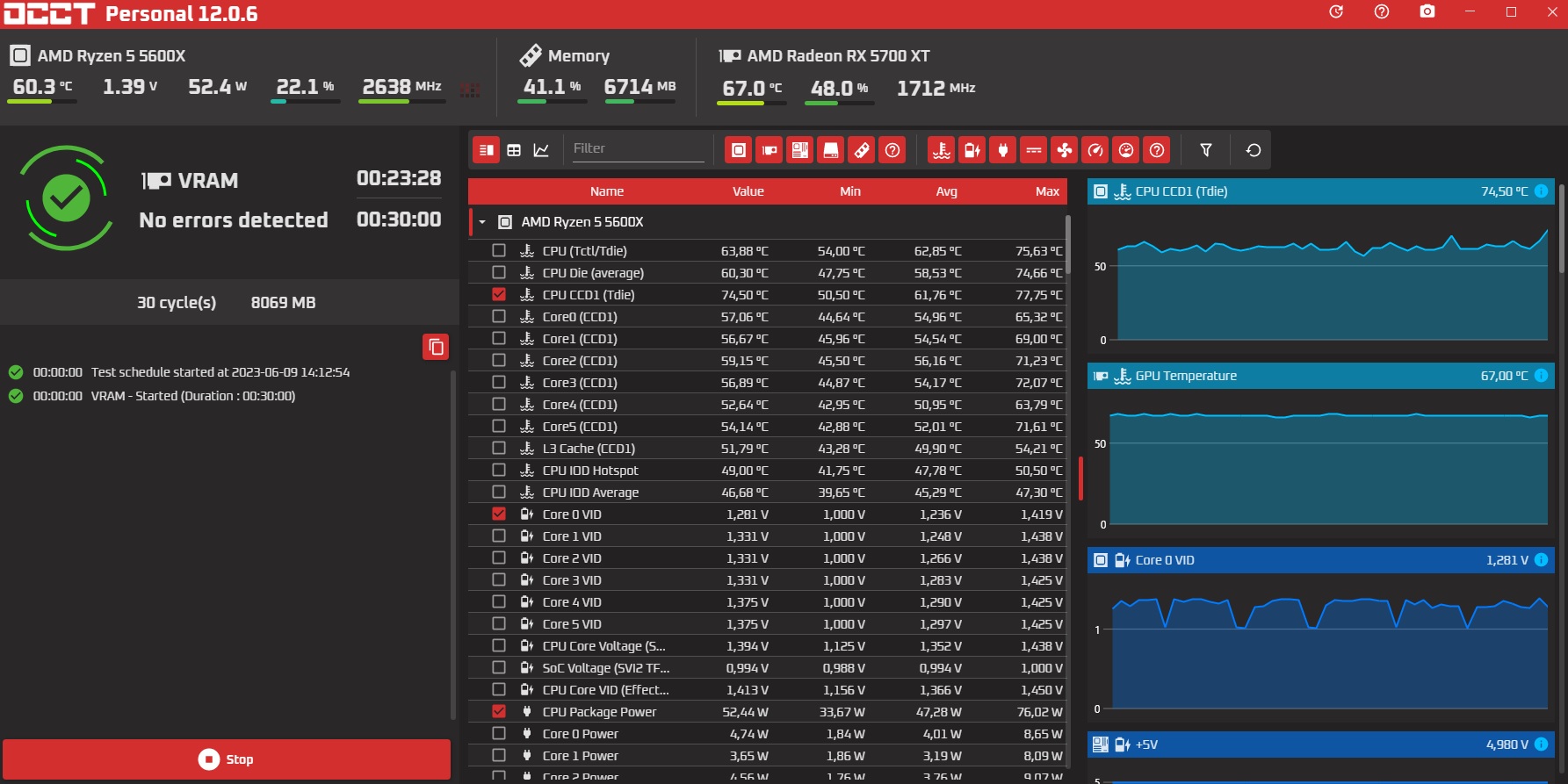The width and height of the screenshot is (1568, 784).
Task: Toggle the power readings filter icon
Action: point(1003,150)
